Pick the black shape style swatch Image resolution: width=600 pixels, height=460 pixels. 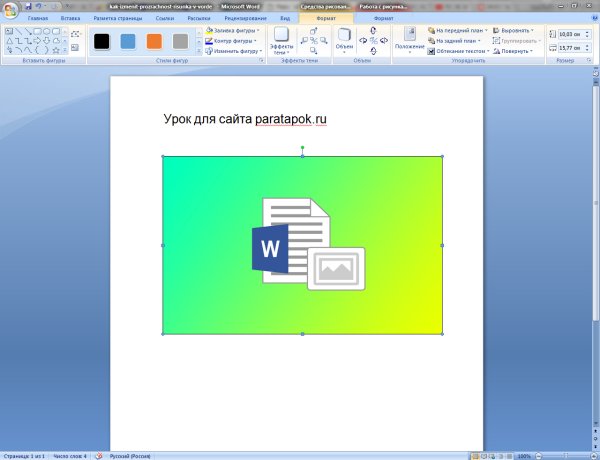(102, 41)
